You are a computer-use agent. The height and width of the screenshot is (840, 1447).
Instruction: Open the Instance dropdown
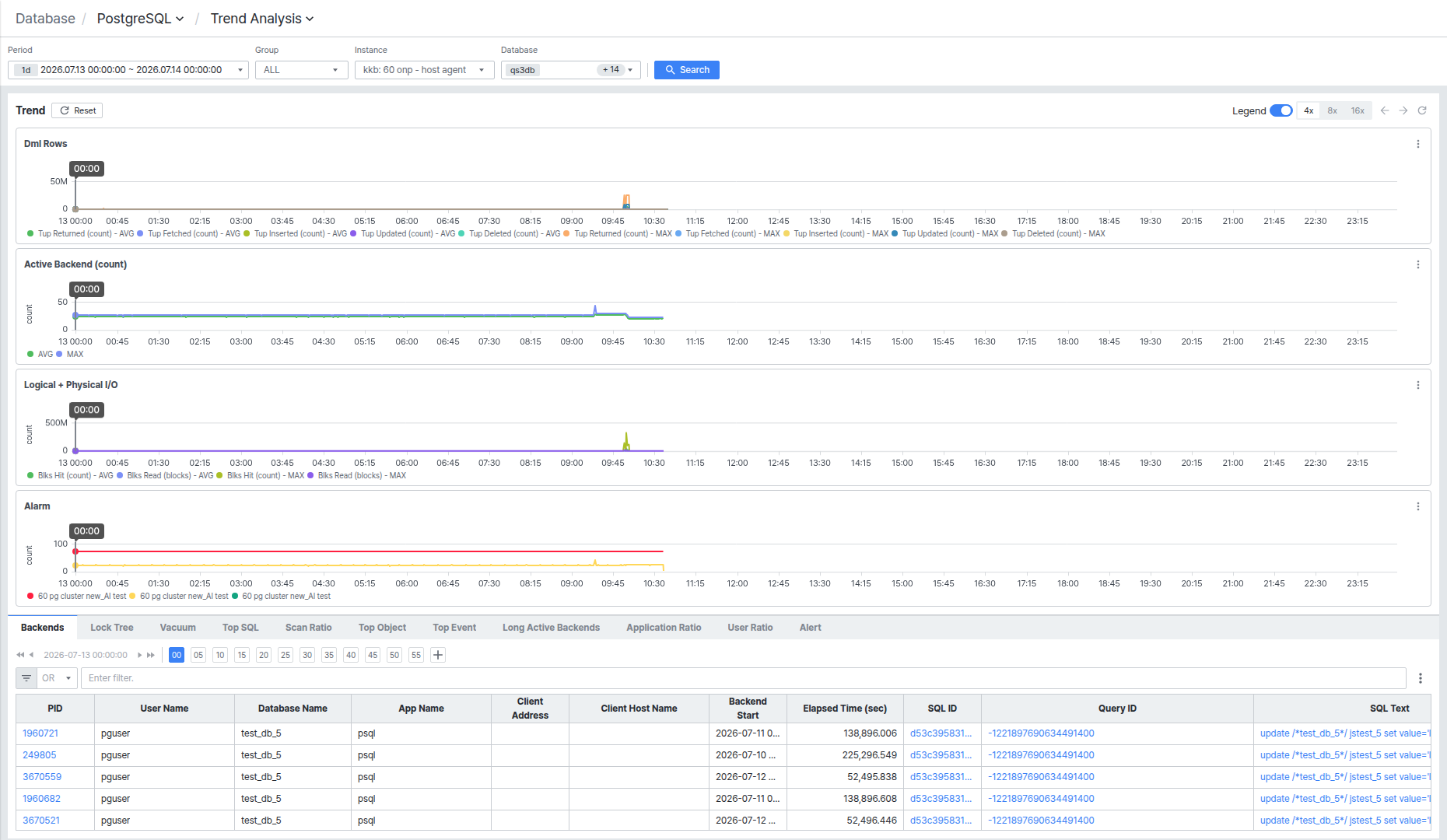(x=424, y=70)
